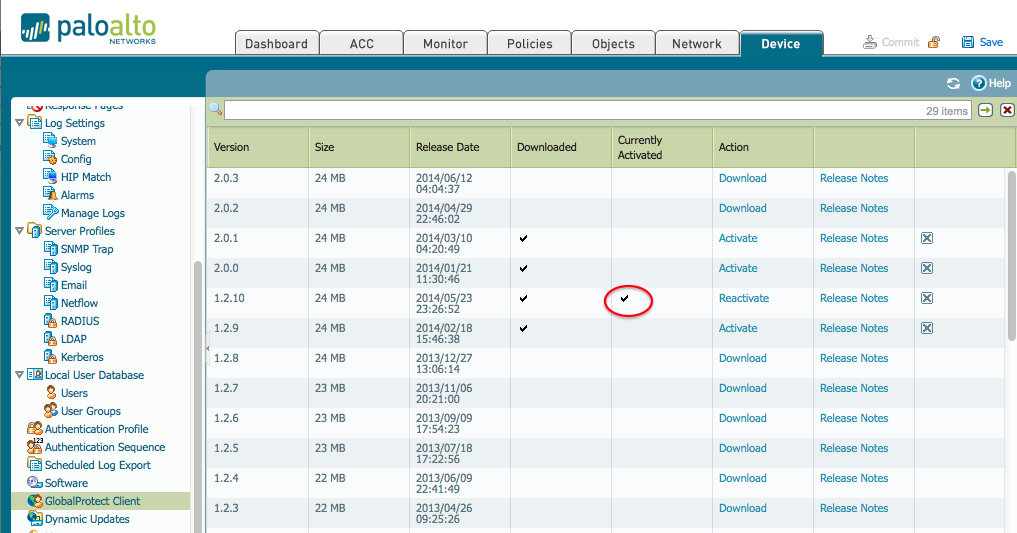Sort by the Release Date column header
The width and height of the screenshot is (1017, 533).
click(x=460, y=147)
